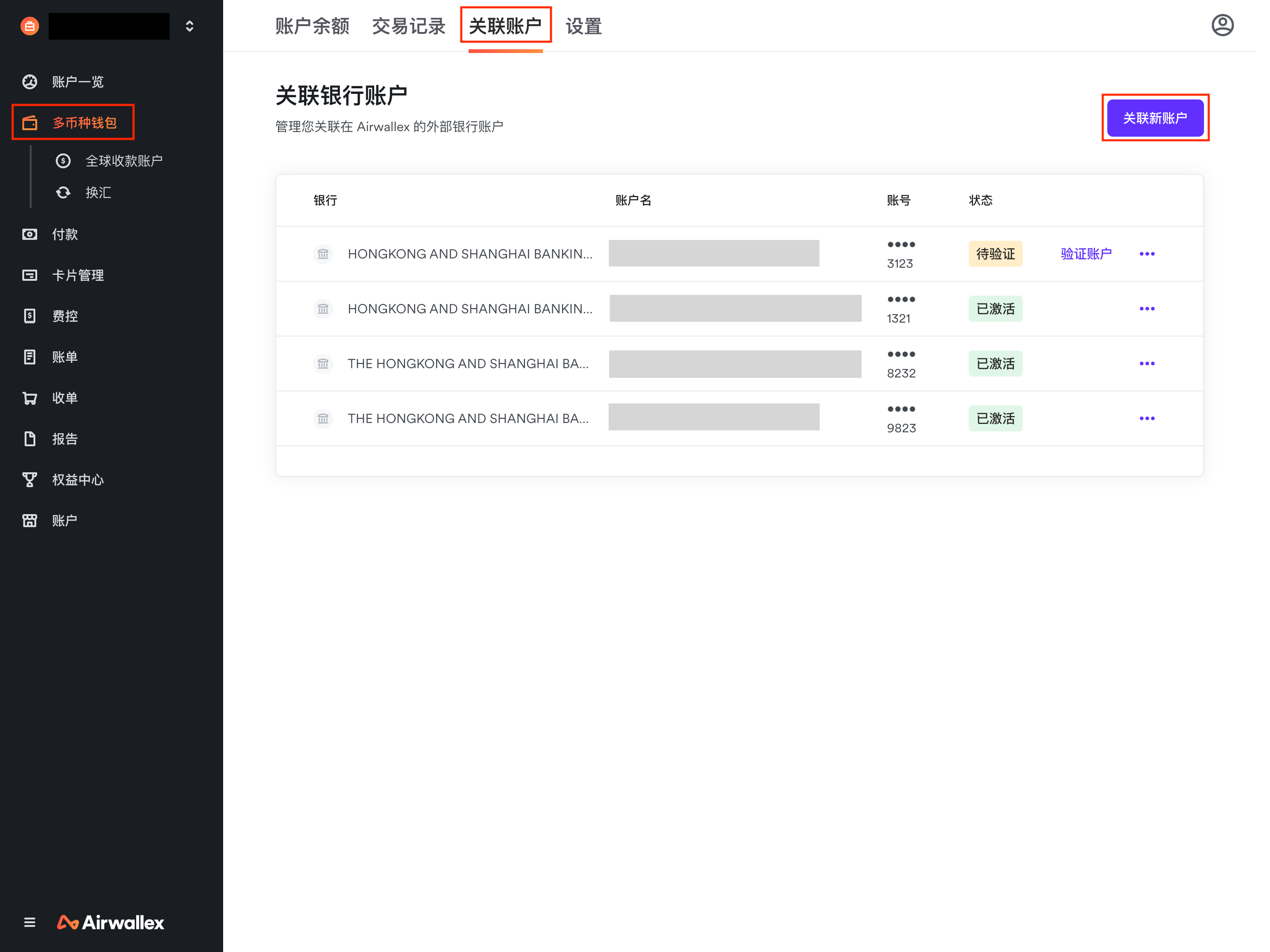Go to 卡片管理 card management
The width and height of the screenshot is (1270, 952).
[x=78, y=275]
